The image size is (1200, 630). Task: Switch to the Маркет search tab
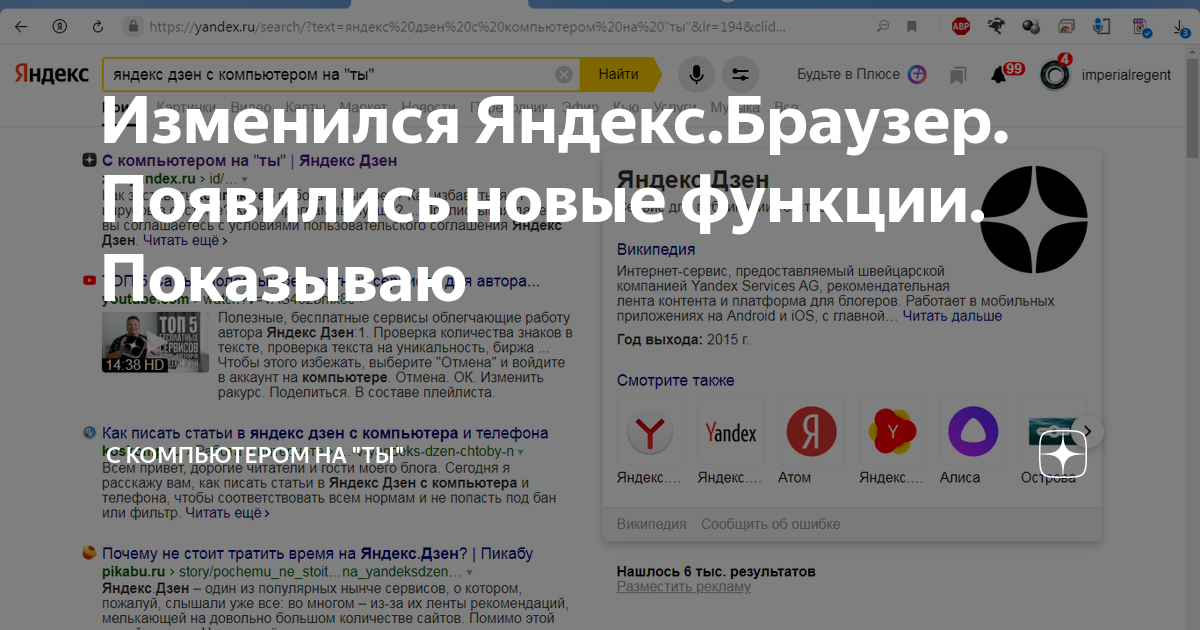pyautogui.click(x=363, y=107)
